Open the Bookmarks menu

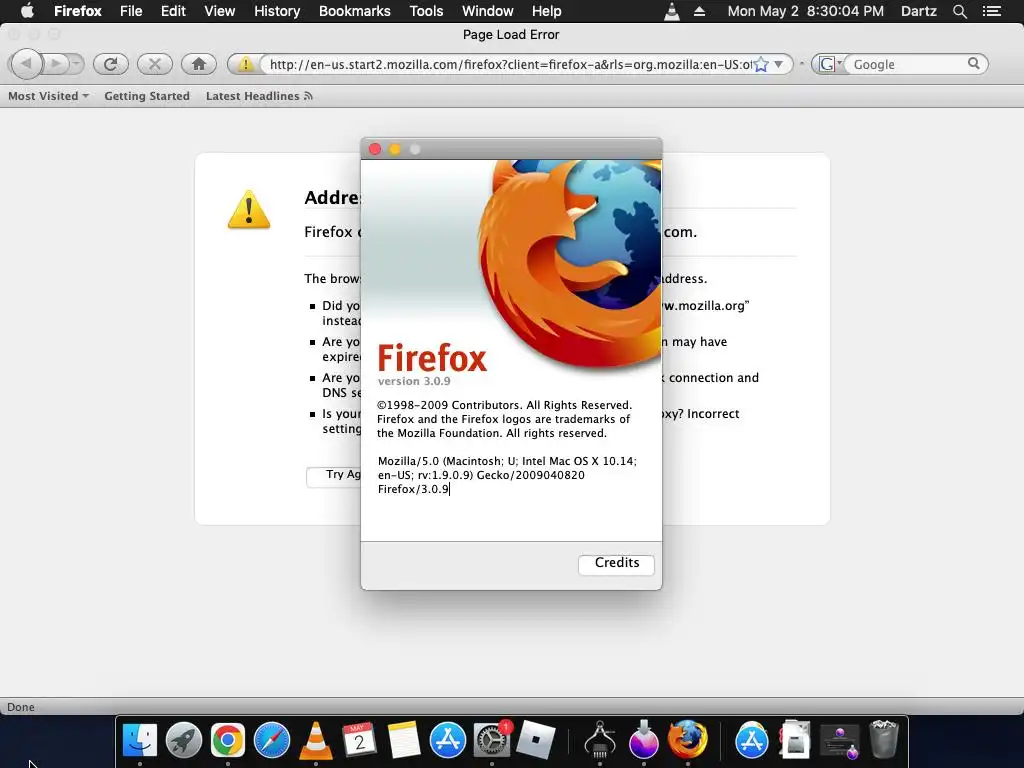[355, 11]
